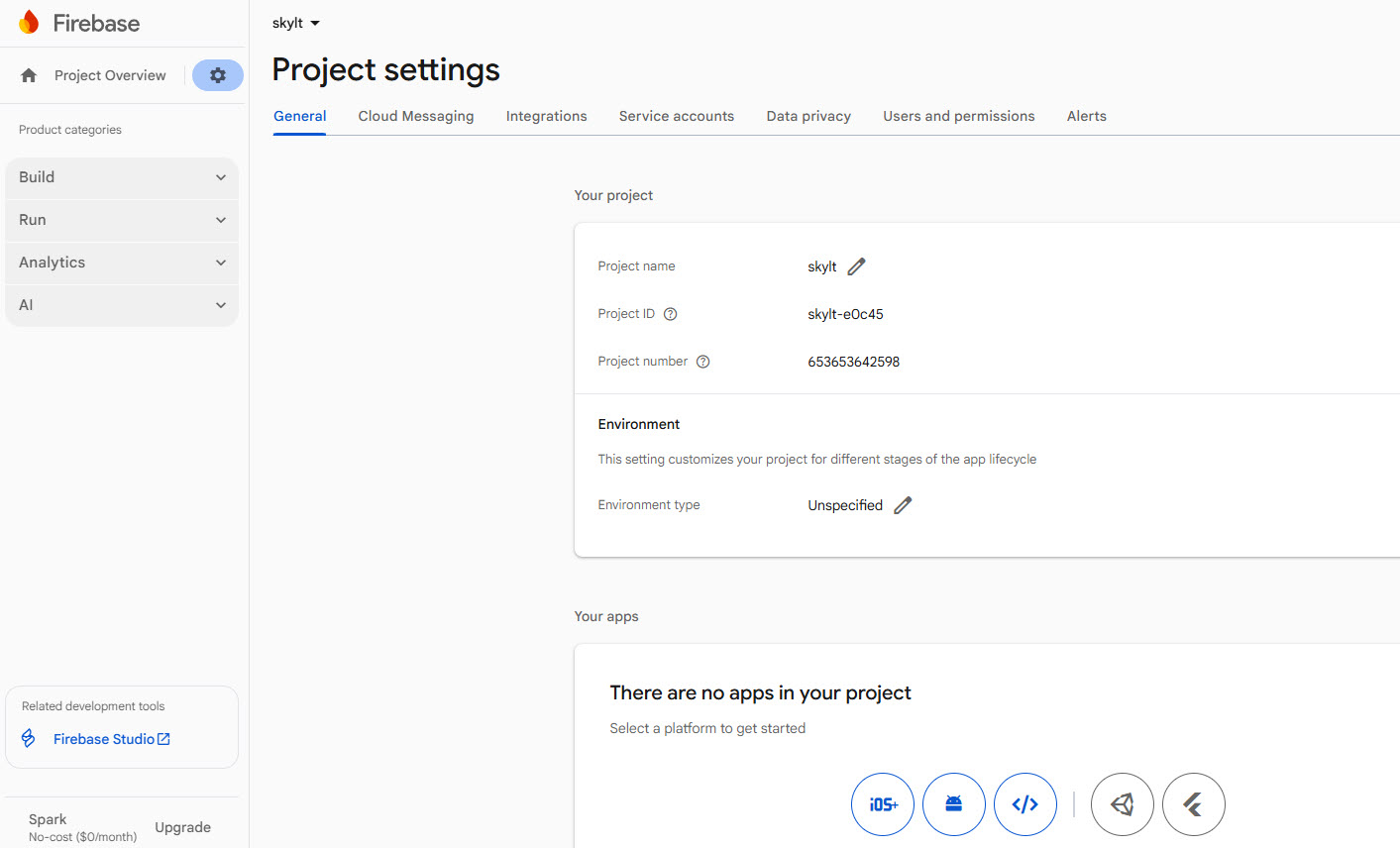Click the Product categories label
Image resolution: width=1400 pixels, height=848 pixels.
[x=70, y=130]
